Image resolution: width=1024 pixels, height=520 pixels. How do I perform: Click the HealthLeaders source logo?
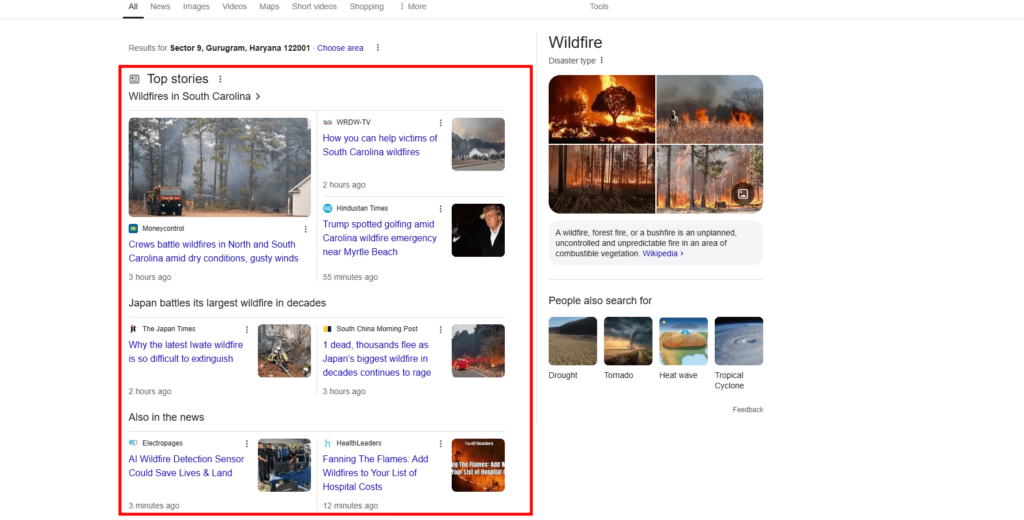pyautogui.click(x=327, y=443)
